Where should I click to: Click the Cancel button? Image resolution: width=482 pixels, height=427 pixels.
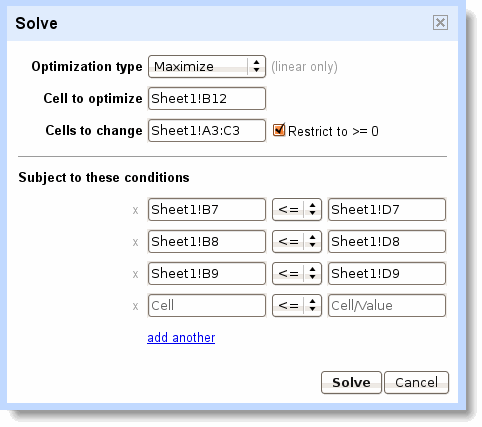(x=416, y=382)
